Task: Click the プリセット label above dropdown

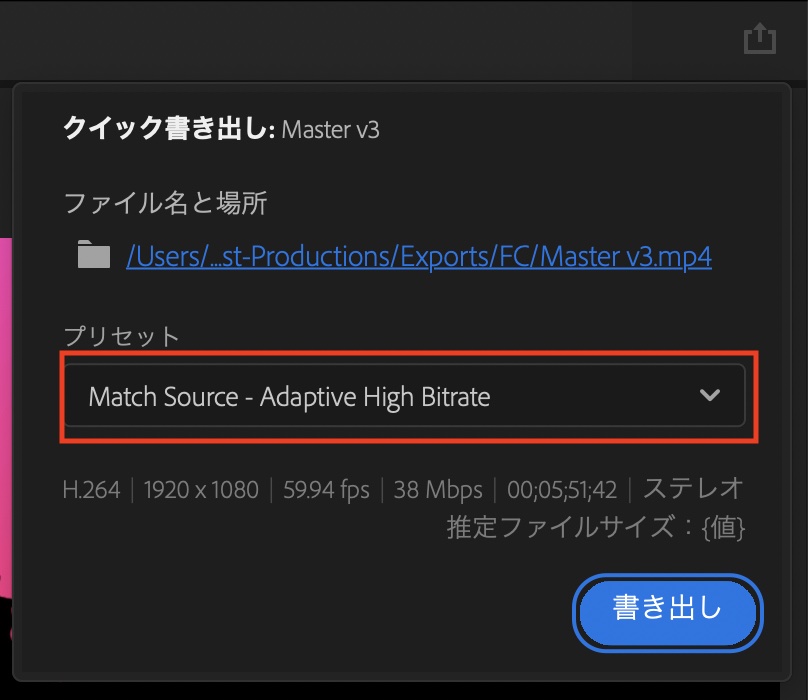Action: (x=121, y=336)
